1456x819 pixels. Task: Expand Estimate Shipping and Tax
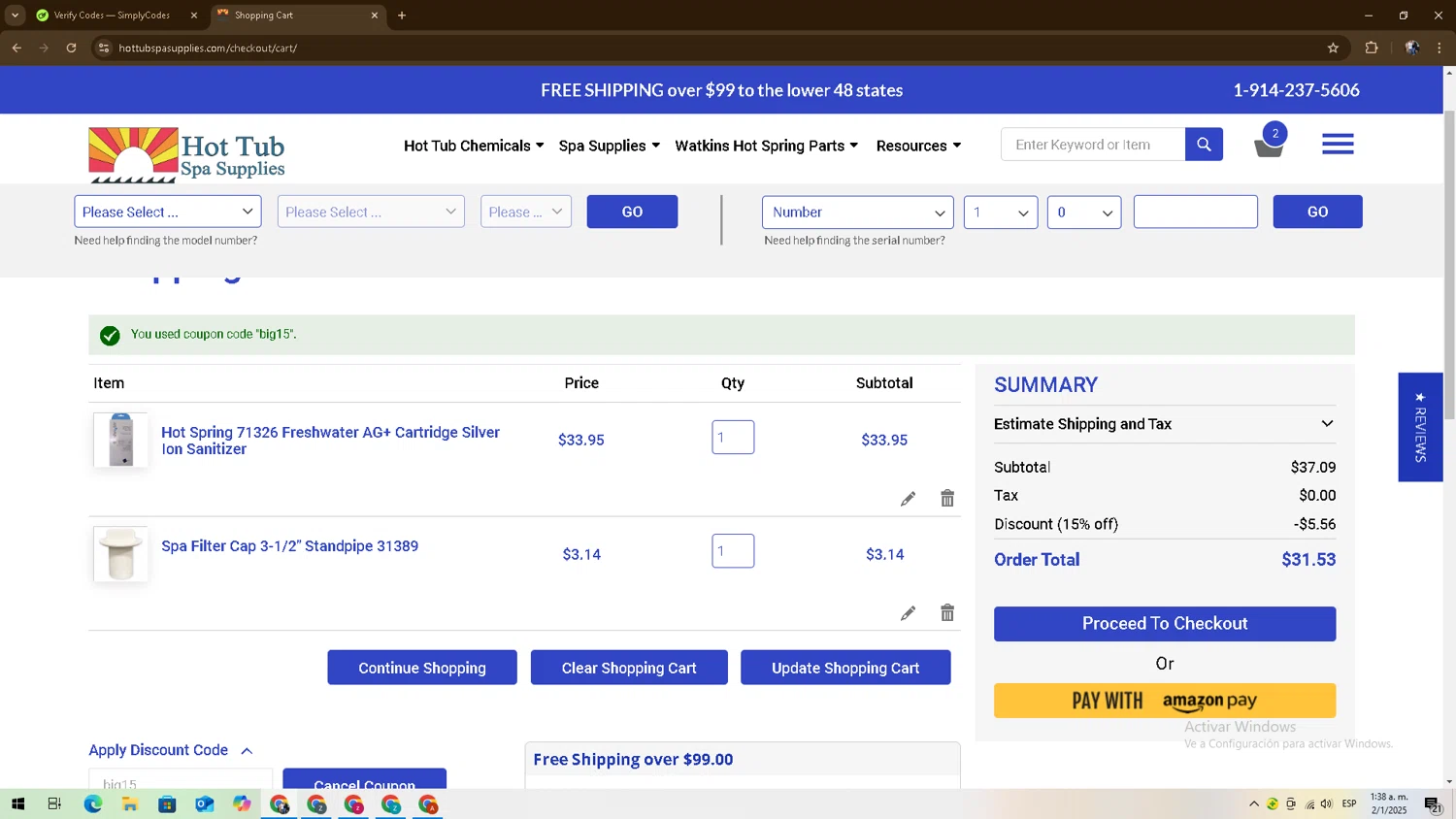(1165, 424)
